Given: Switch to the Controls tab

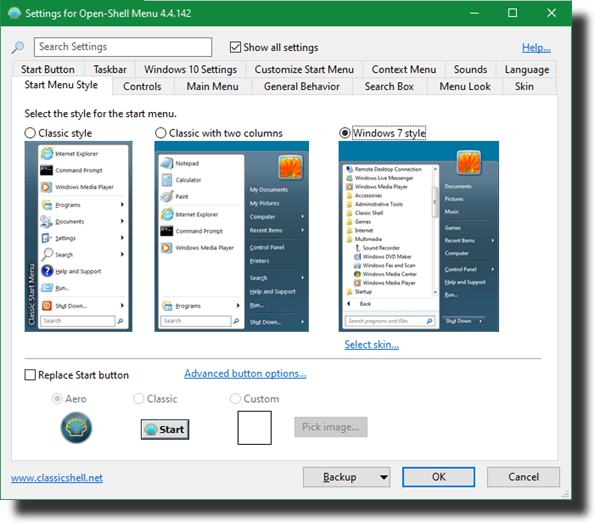Looking at the screenshot, I should point(142,87).
